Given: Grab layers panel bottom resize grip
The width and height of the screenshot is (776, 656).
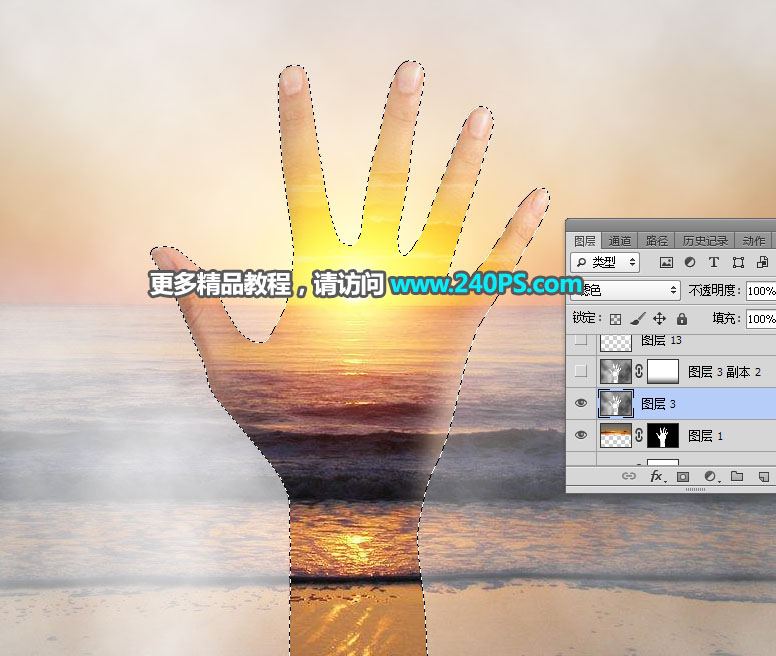Looking at the screenshot, I should tap(695, 489).
